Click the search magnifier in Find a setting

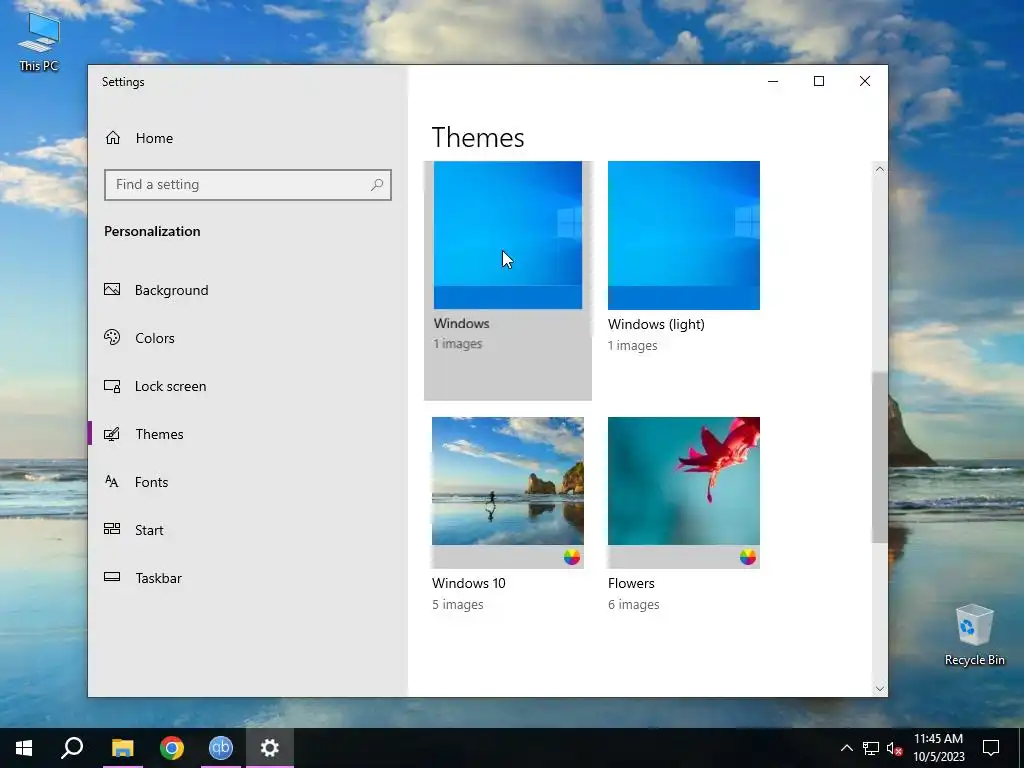[377, 185]
